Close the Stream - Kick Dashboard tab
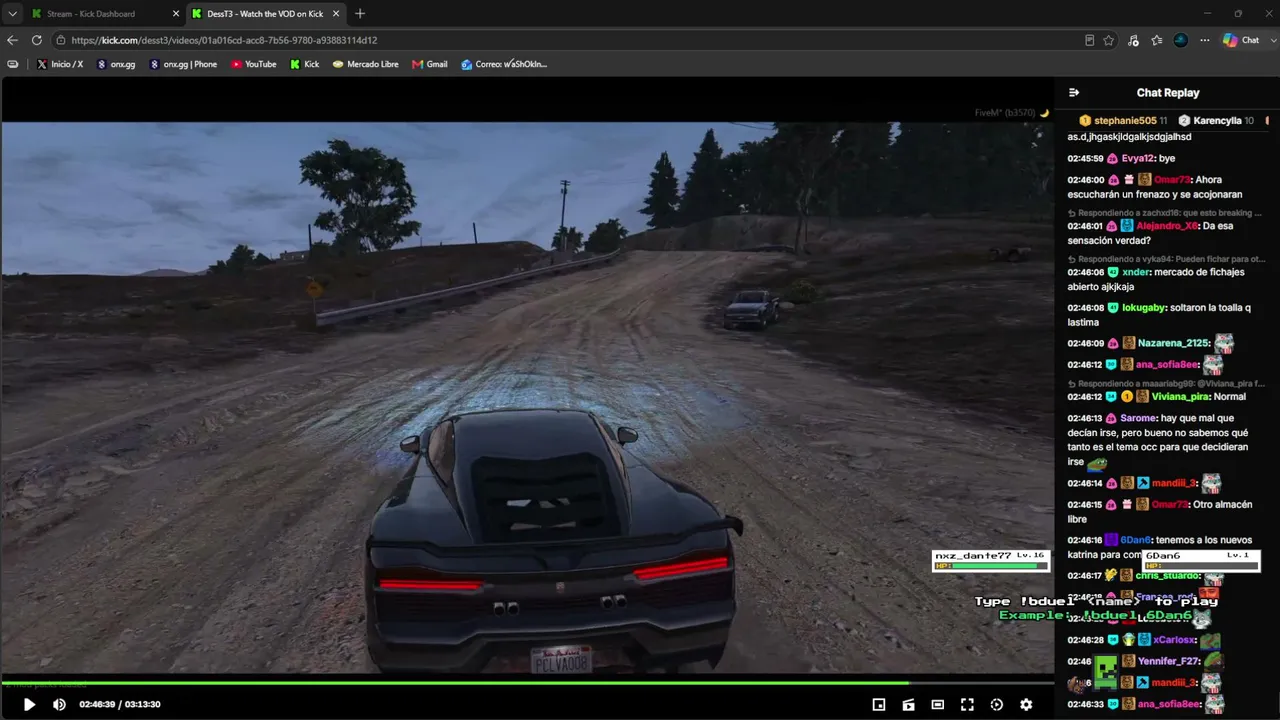1280x720 pixels. tap(176, 14)
